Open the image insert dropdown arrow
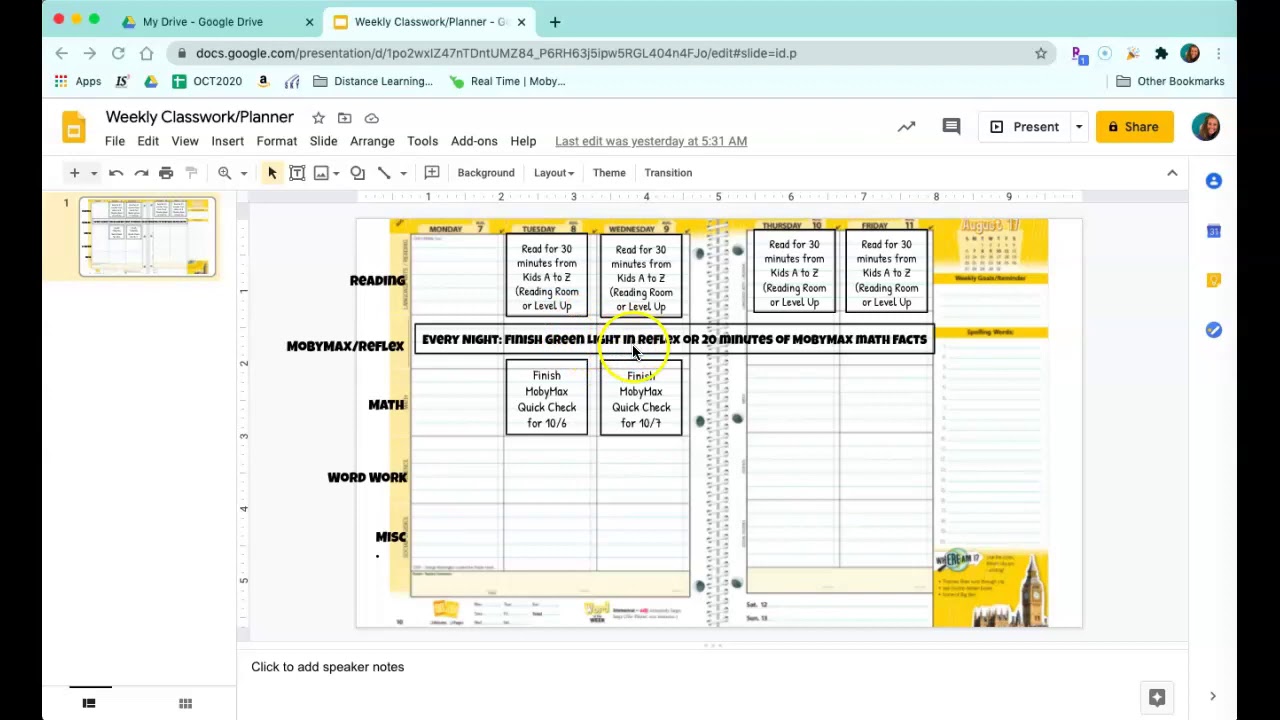Screen dimensions: 1280x720 pos(336,173)
